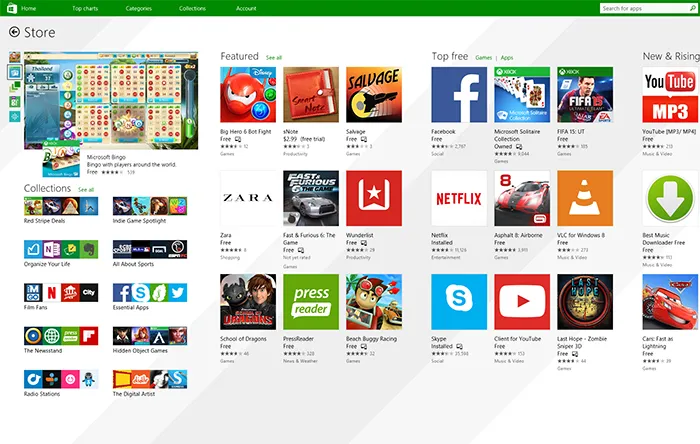The height and width of the screenshot is (444, 700).
Task: Select the VLC for Windows 8 icon
Action: tap(585, 198)
